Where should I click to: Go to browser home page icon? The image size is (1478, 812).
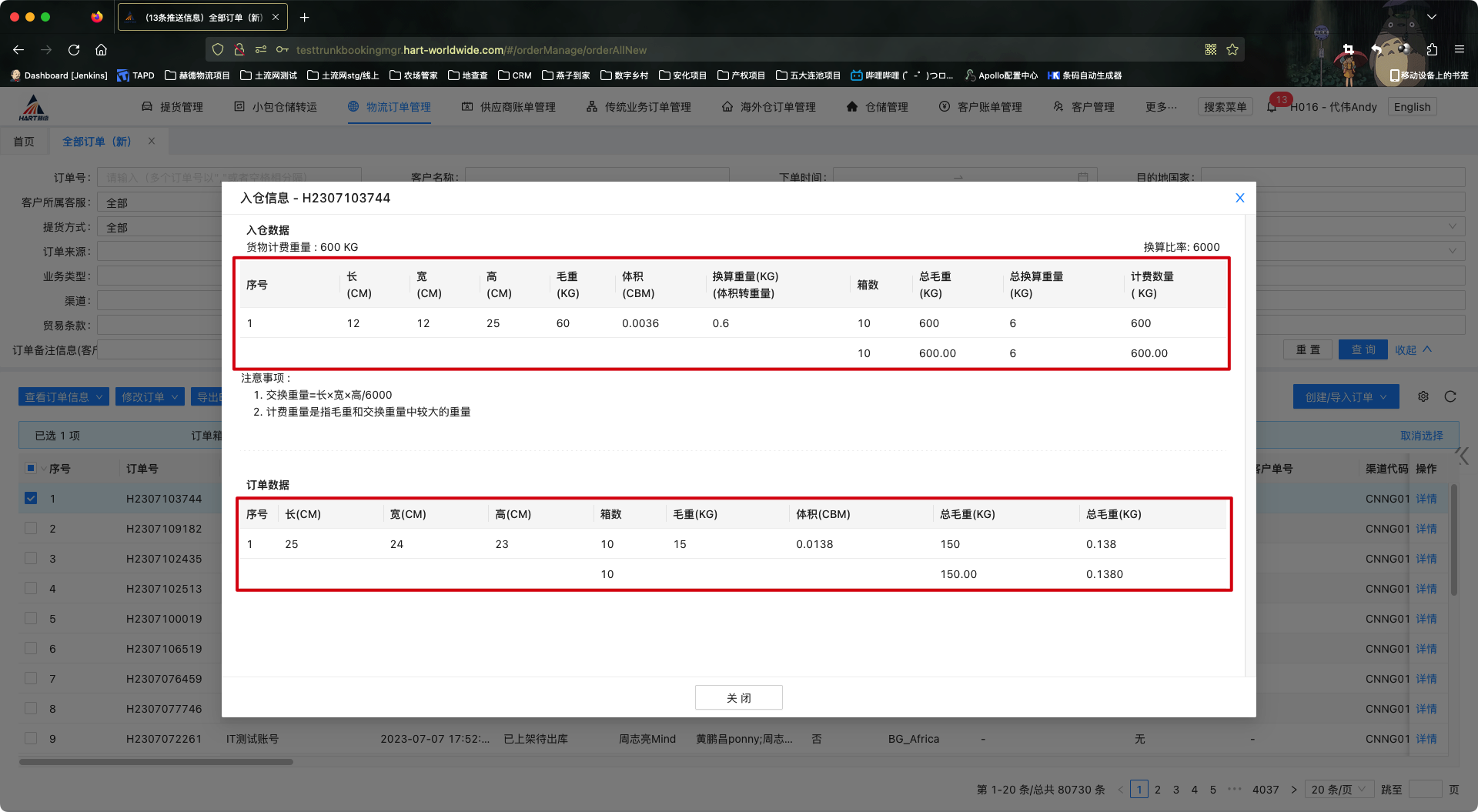(x=101, y=50)
